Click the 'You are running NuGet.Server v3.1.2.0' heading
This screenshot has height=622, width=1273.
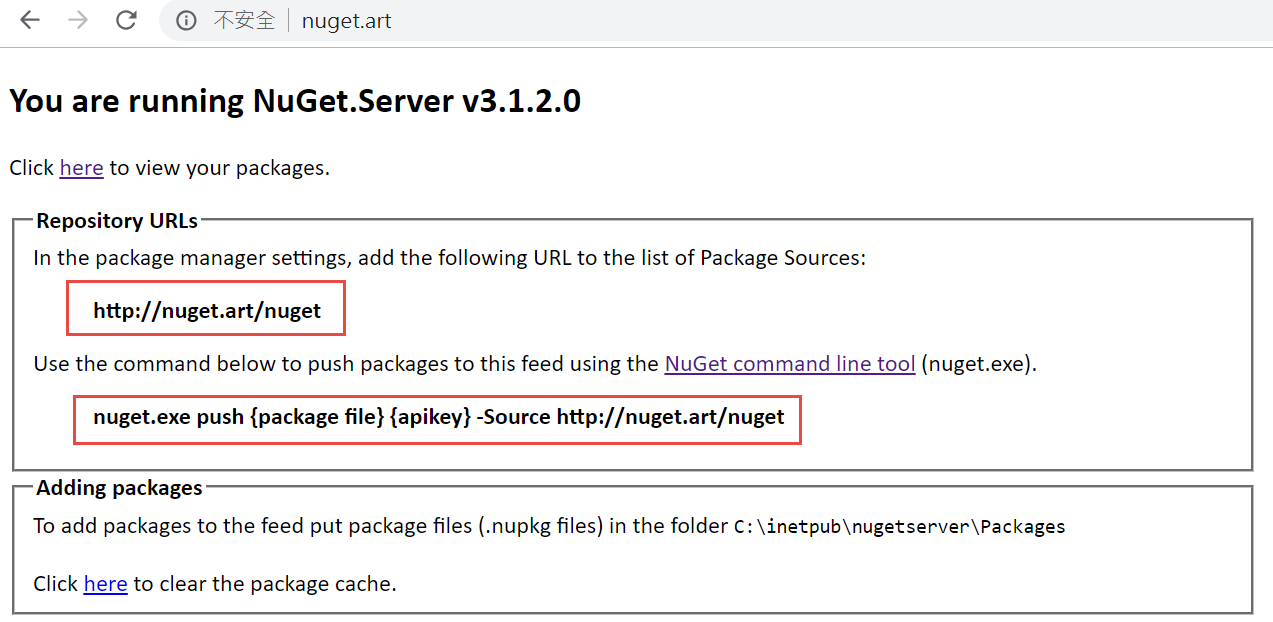pos(295,102)
